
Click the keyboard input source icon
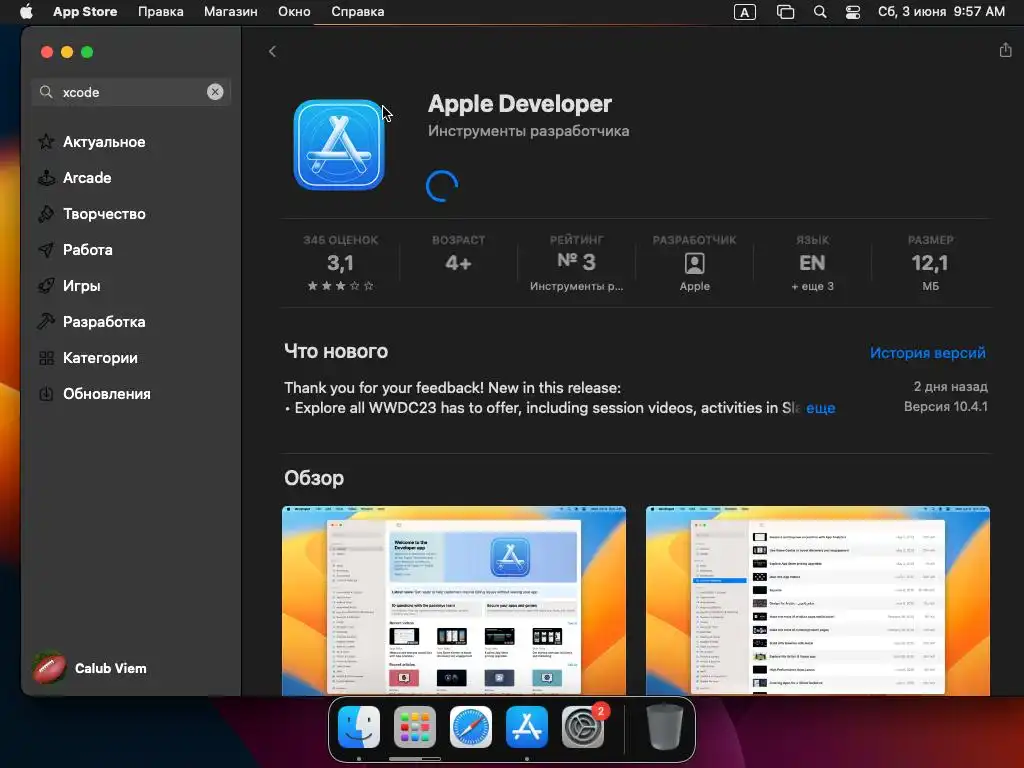744,12
